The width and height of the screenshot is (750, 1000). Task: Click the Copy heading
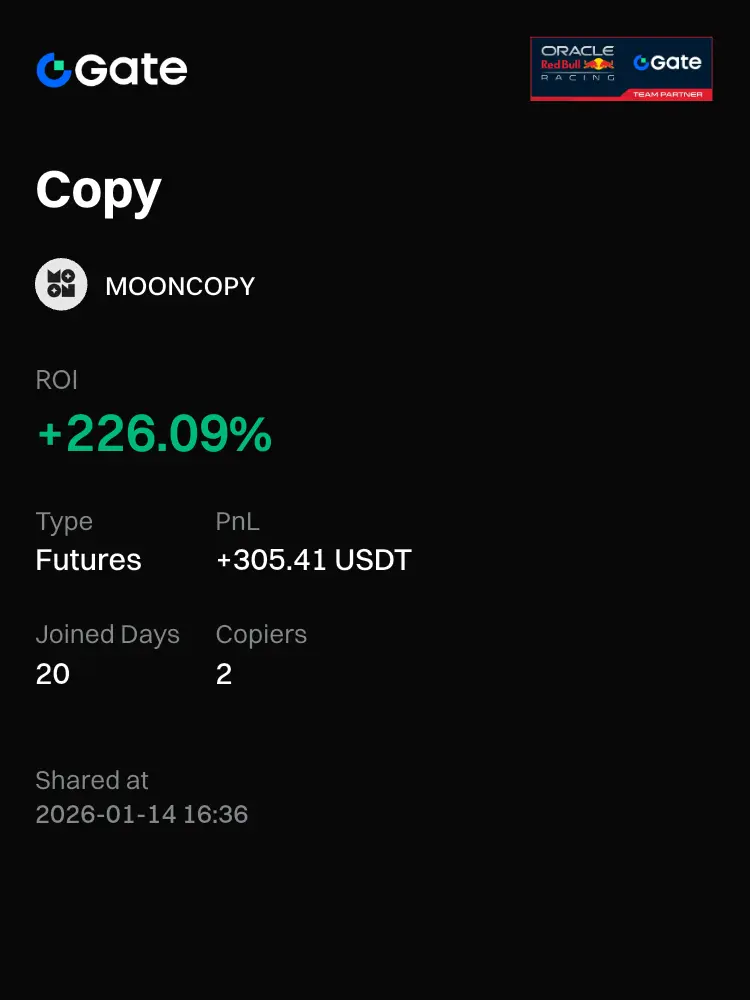(99, 191)
